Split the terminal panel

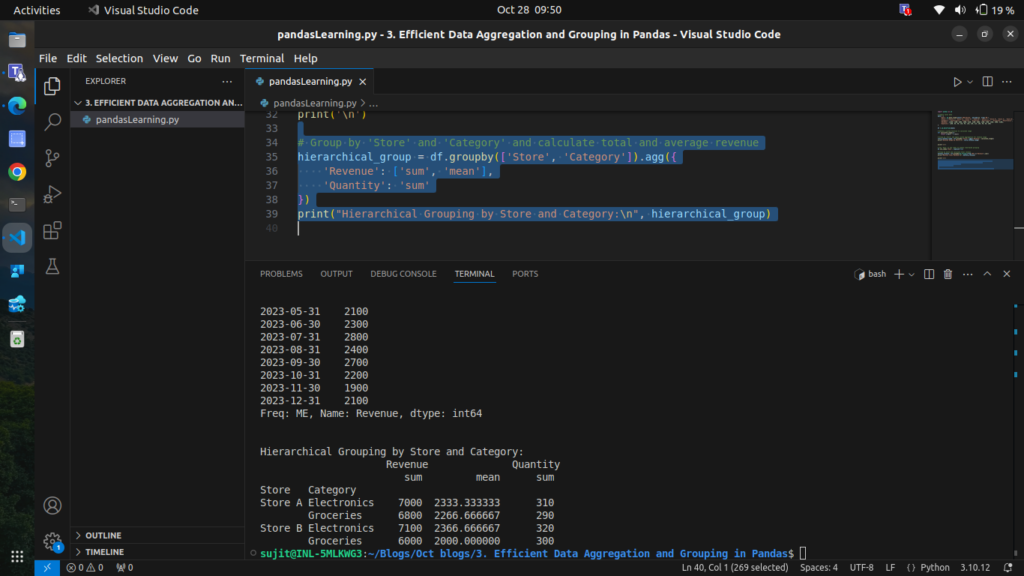pos(929,274)
